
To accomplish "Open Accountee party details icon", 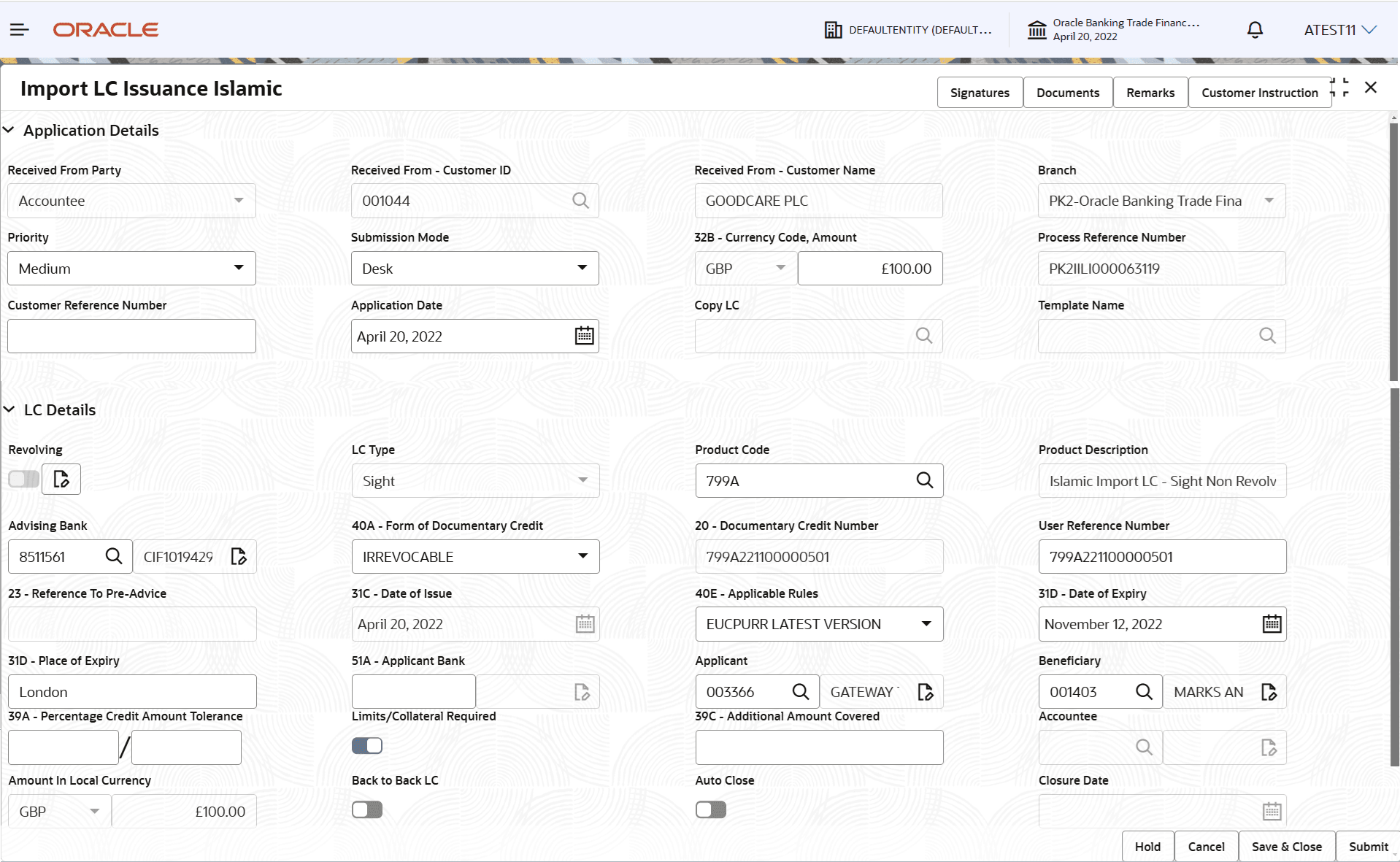I will [1269, 747].
